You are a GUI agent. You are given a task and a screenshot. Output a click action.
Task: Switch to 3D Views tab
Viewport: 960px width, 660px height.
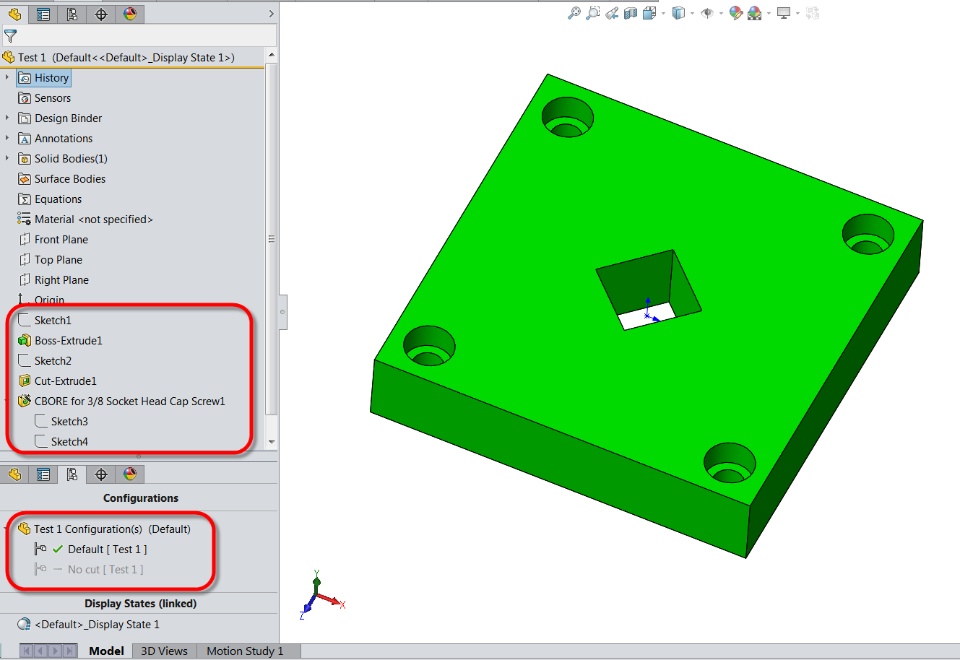coord(164,651)
